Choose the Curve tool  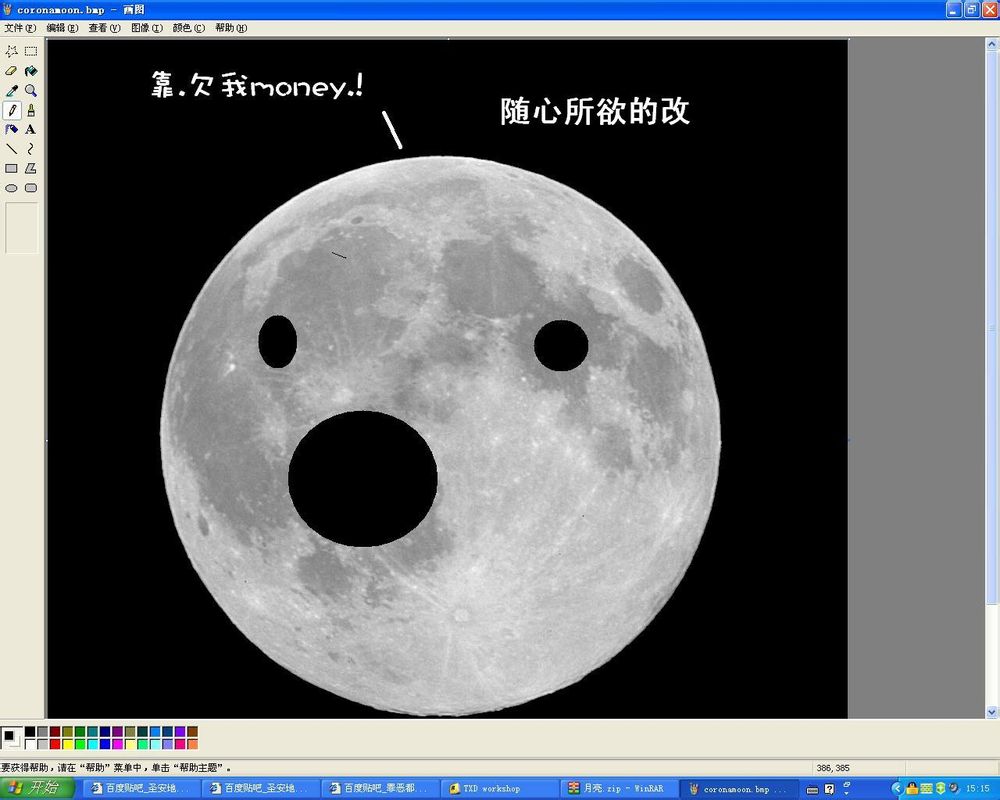(31, 149)
